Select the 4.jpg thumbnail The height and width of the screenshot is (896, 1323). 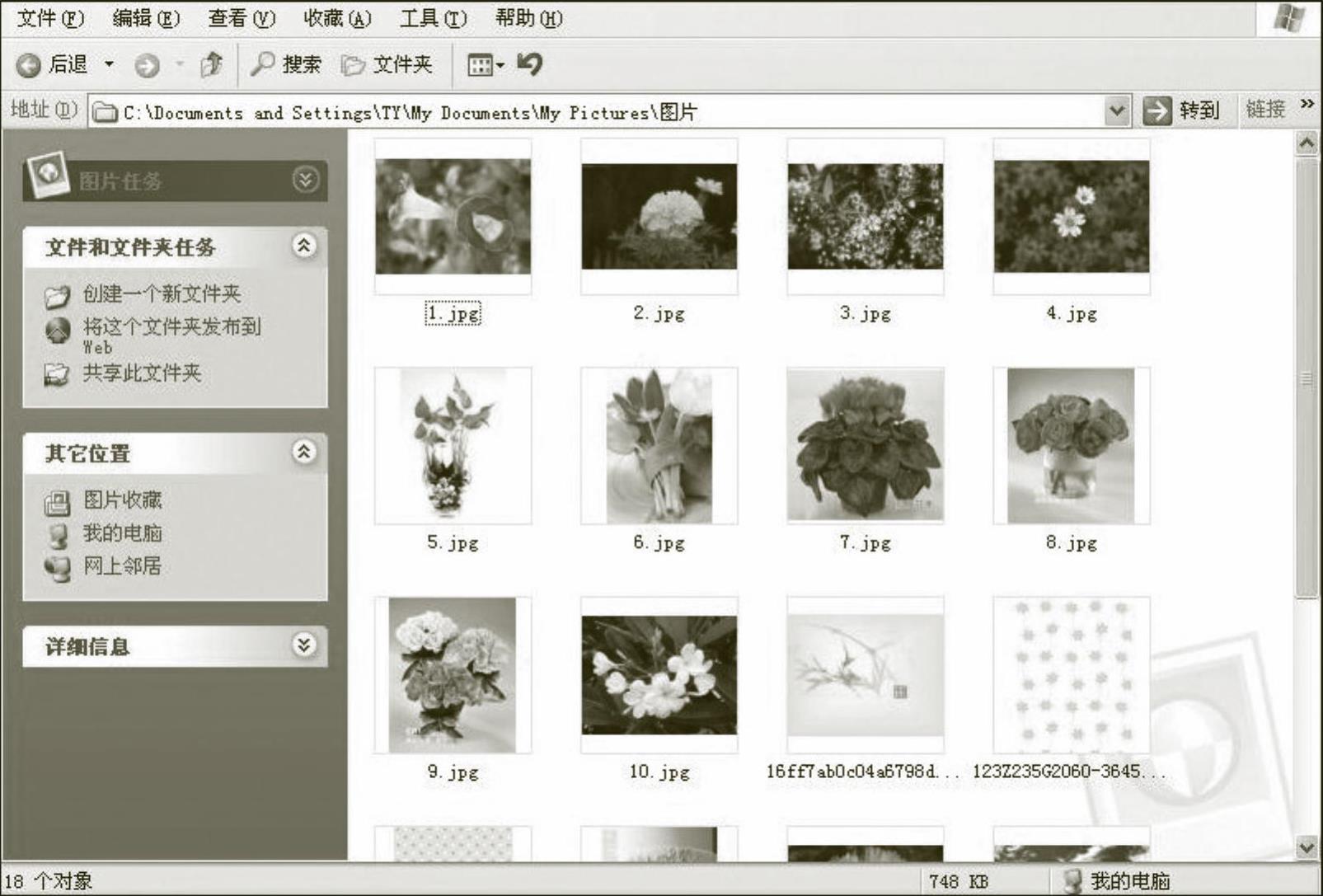1072,217
